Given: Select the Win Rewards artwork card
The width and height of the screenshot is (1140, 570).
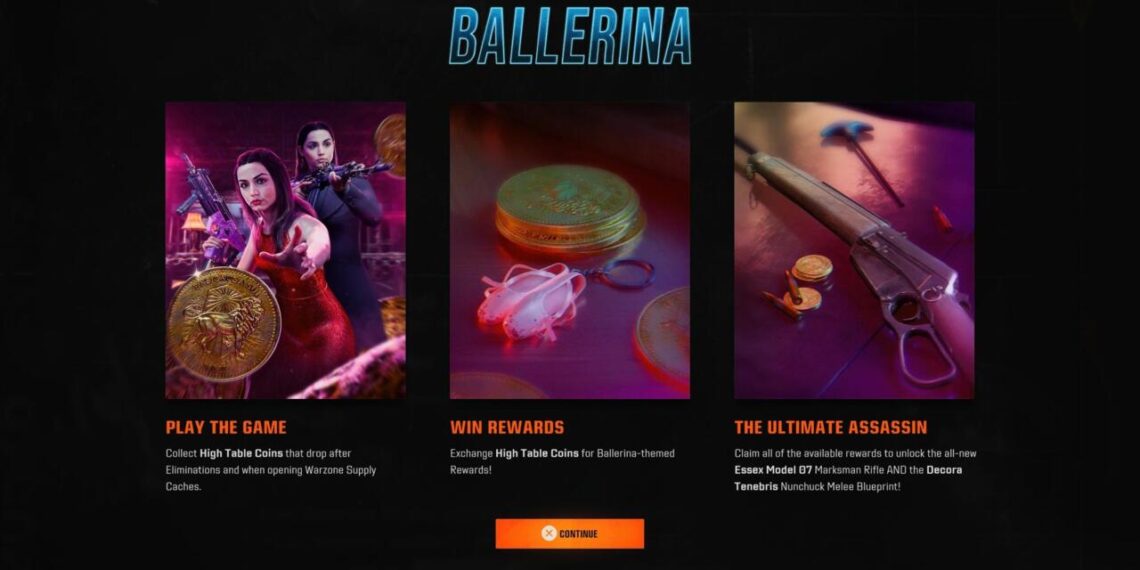Looking at the screenshot, I should [569, 250].
